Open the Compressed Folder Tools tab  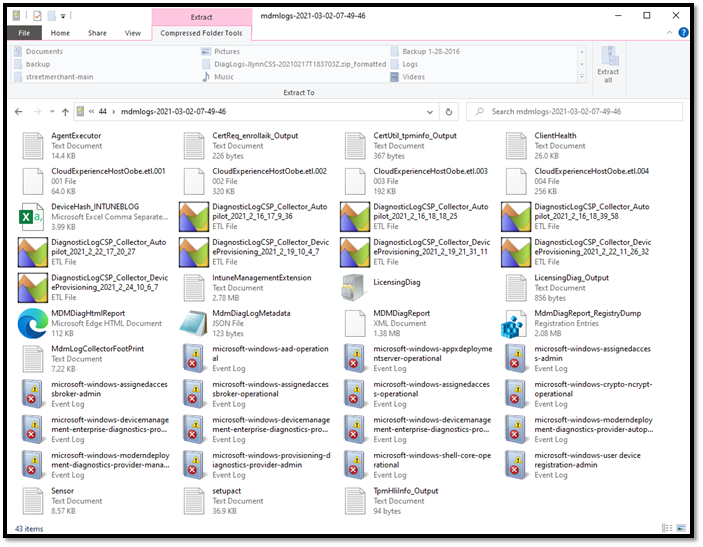pyautogui.click(x=201, y=33)
